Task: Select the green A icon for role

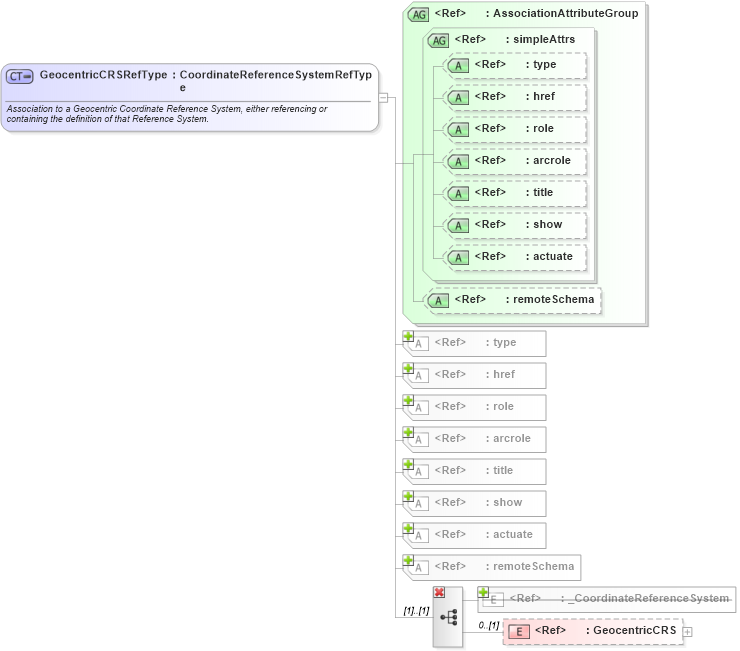Action: [x=458, y=130]
